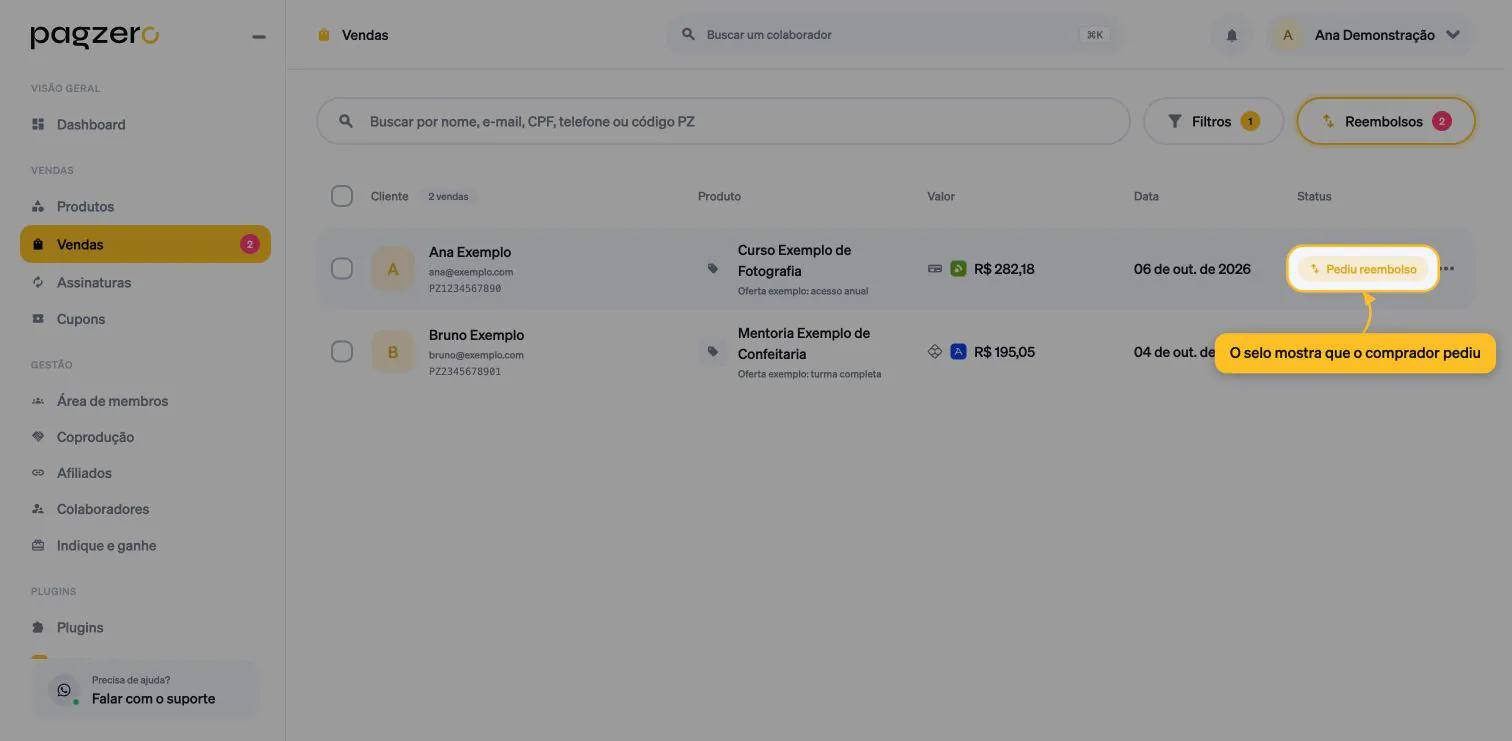The width and height of the screenshot is (1512, 741).
Task: Check the box for Ana Exemplo's sale
Action: click(x=342, y=269)
